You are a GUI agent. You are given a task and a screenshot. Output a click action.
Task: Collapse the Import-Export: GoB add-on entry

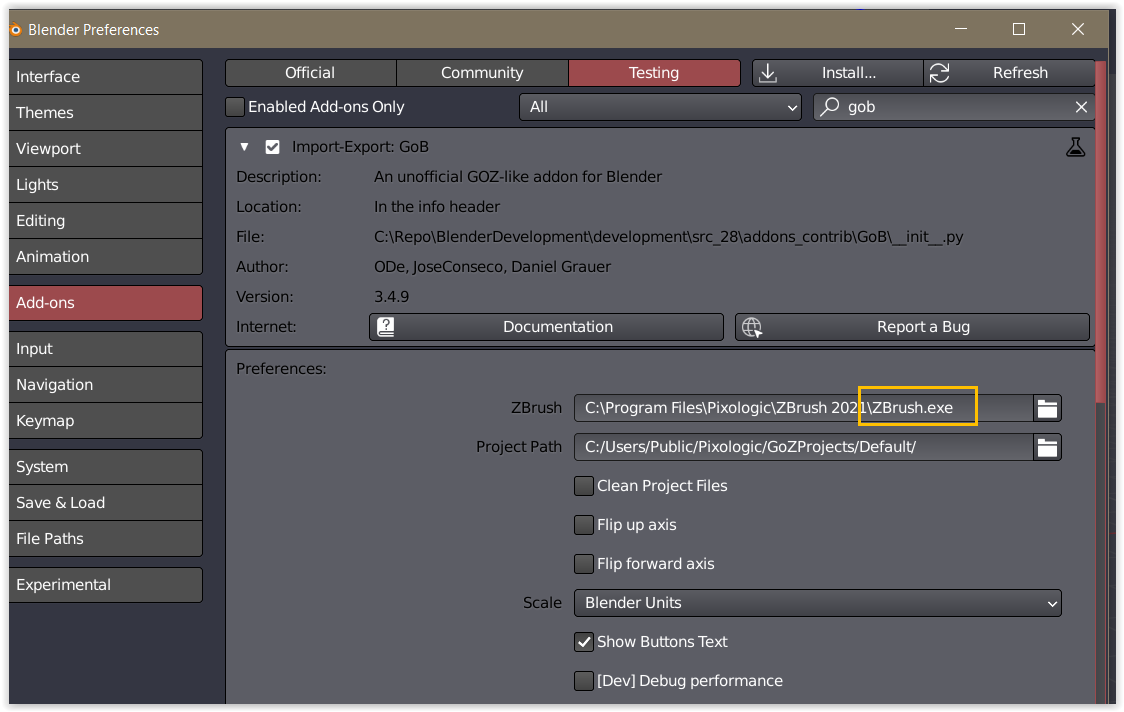[244, 146]
